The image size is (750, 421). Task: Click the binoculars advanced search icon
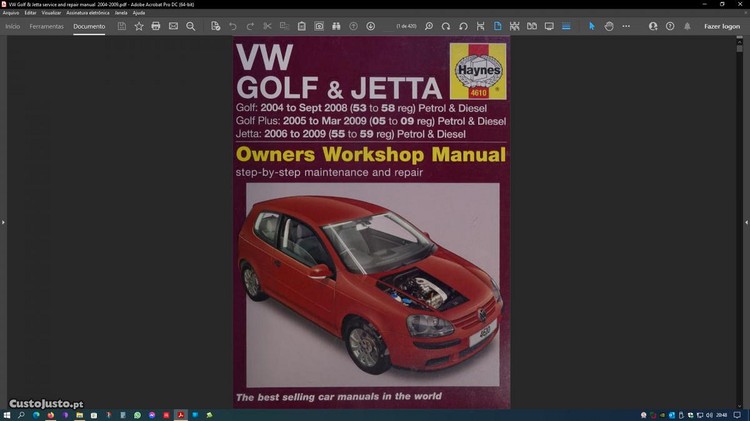pyautogui.click(x=336, y=26)
